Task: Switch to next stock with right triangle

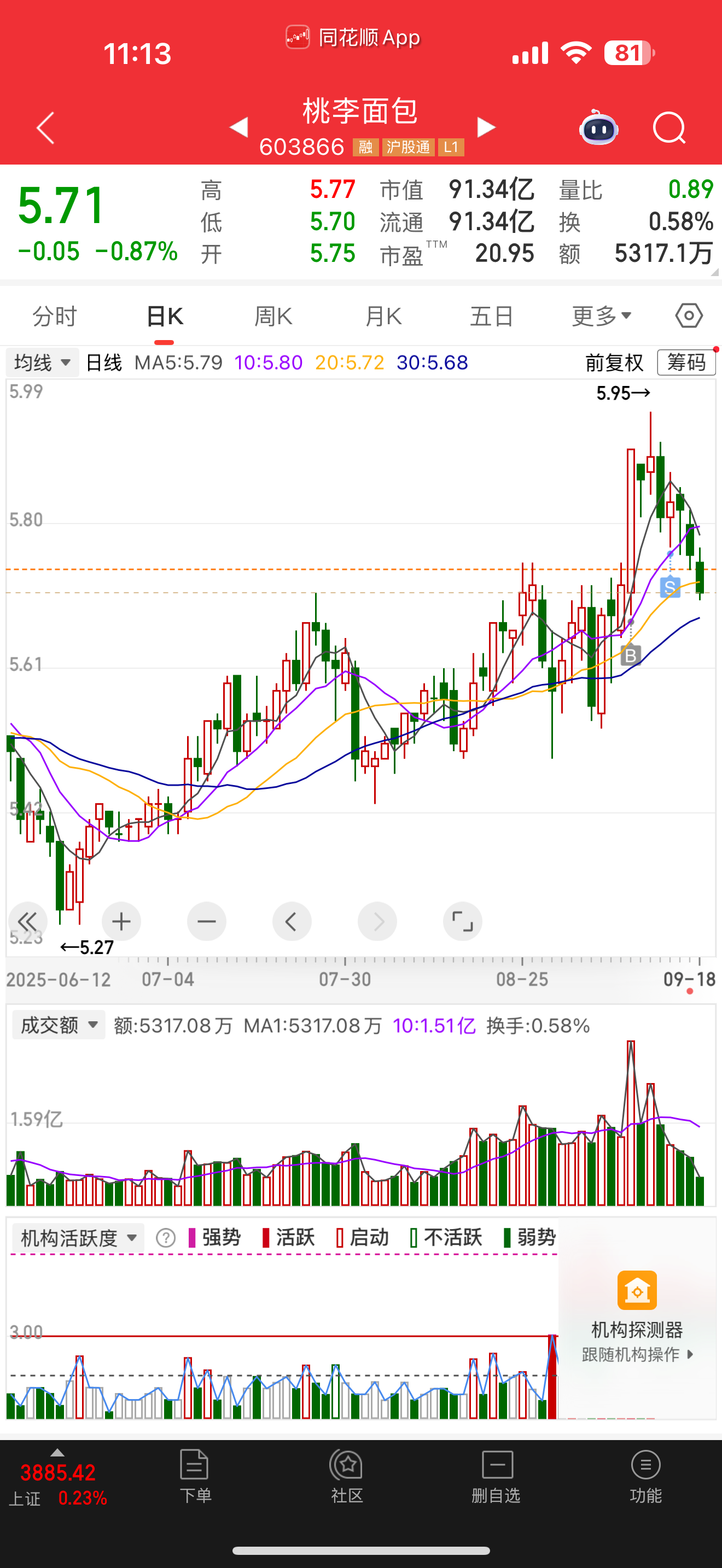Action: click(486, 127)
